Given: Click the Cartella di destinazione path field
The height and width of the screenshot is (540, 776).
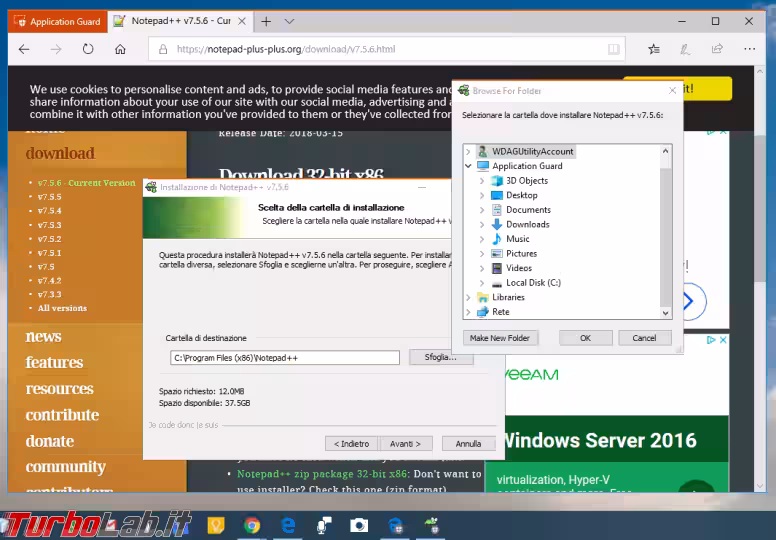Looking at the screenshot, I should coord(284,358).
